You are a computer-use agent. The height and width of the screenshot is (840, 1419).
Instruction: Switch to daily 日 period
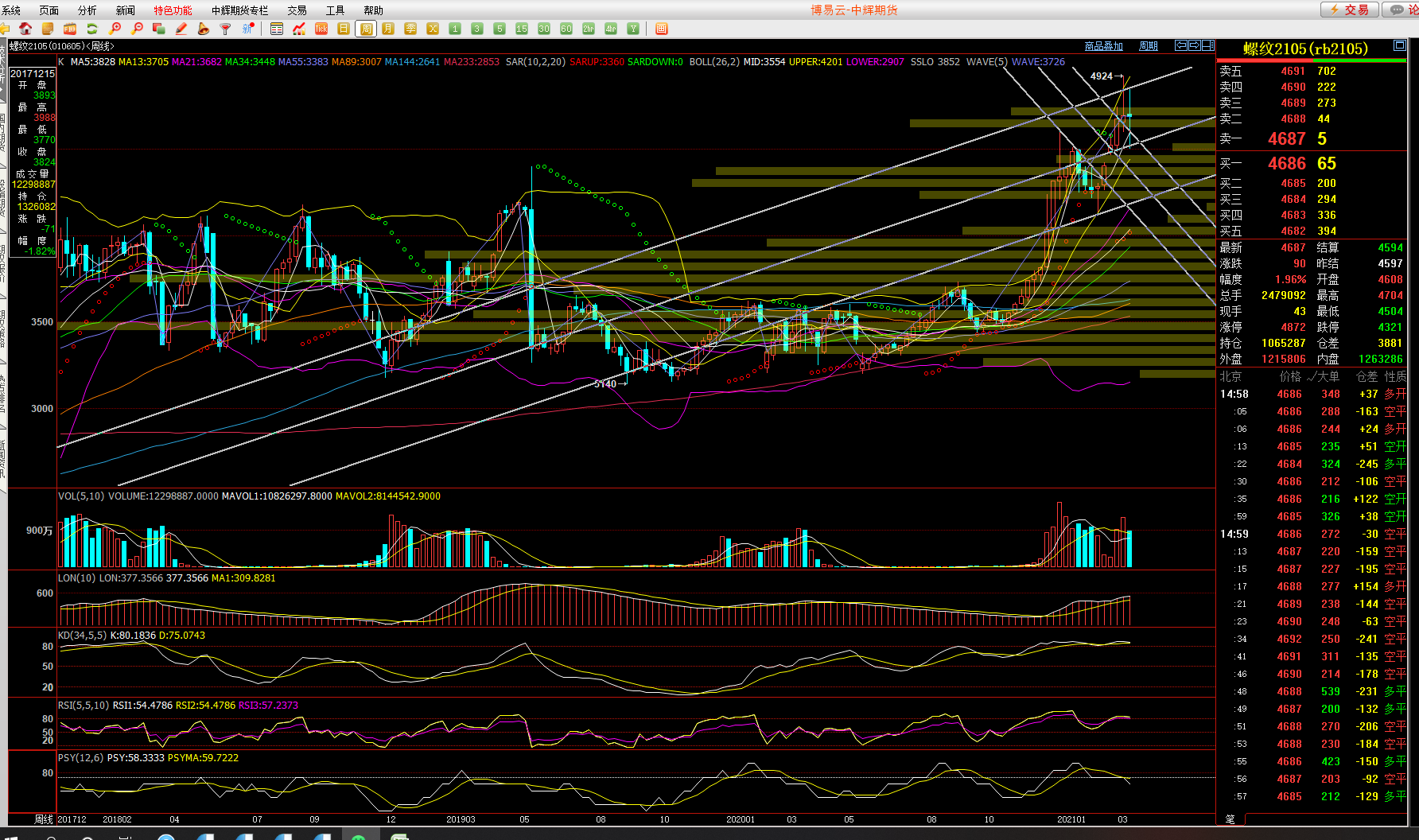[344, 29]
